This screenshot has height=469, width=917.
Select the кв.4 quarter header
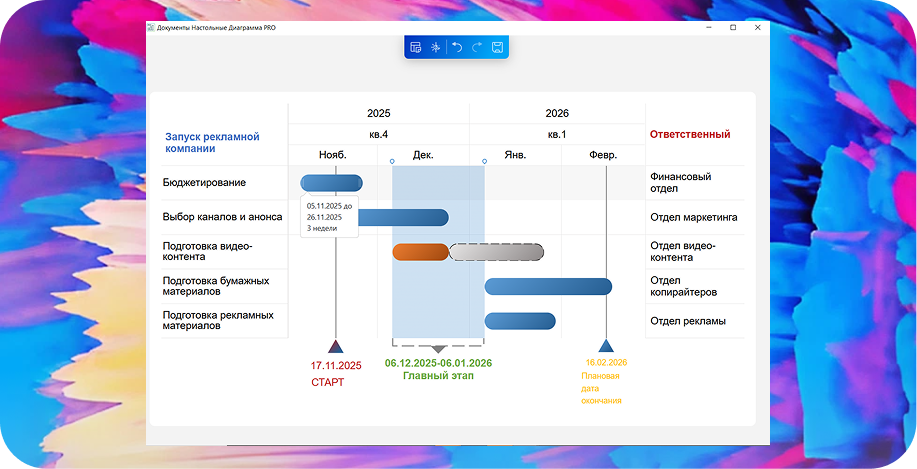click(x=378, y=134)
